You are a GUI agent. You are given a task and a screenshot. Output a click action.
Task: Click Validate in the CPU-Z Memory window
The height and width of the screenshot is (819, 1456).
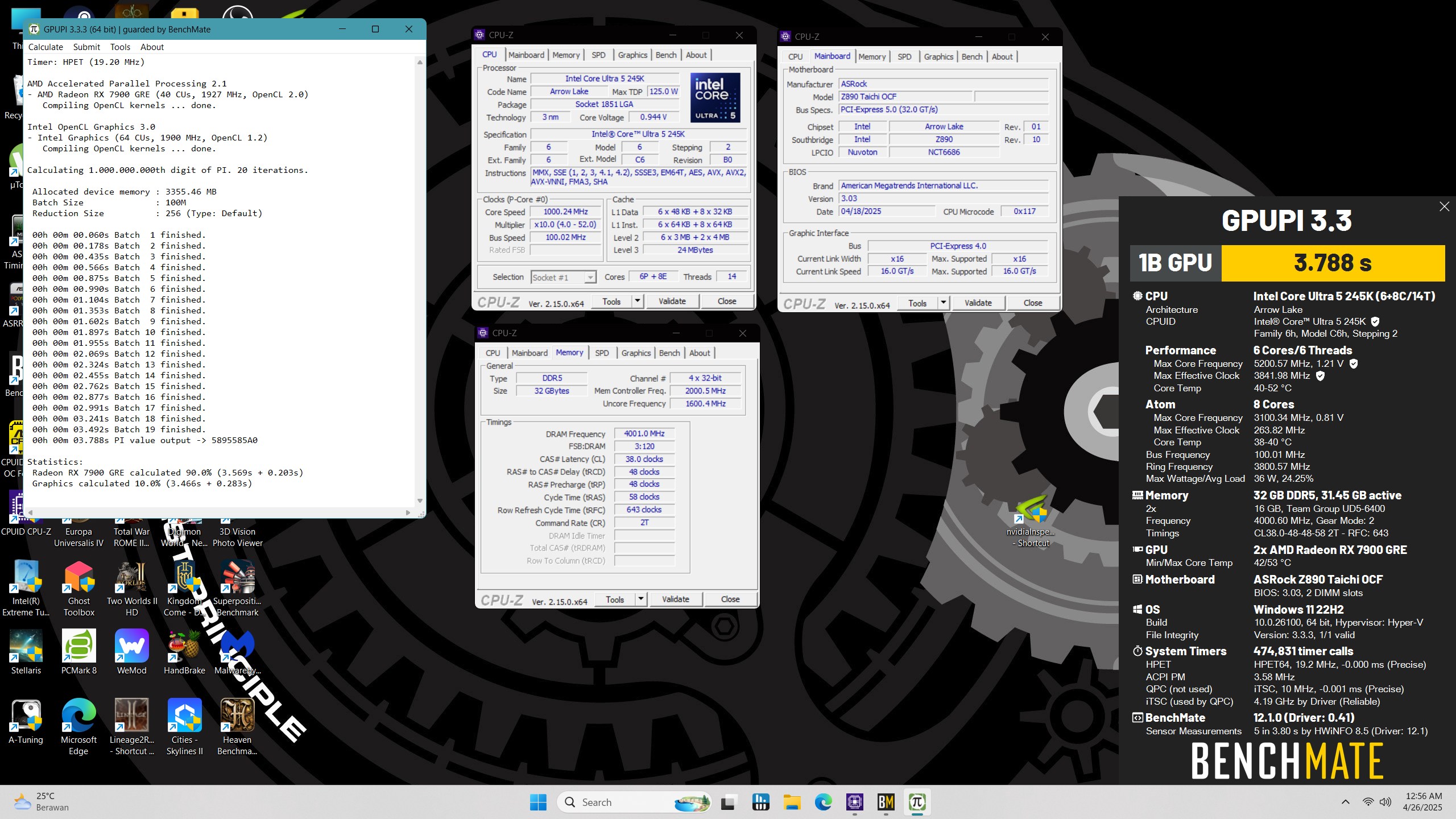click(676, 599)
